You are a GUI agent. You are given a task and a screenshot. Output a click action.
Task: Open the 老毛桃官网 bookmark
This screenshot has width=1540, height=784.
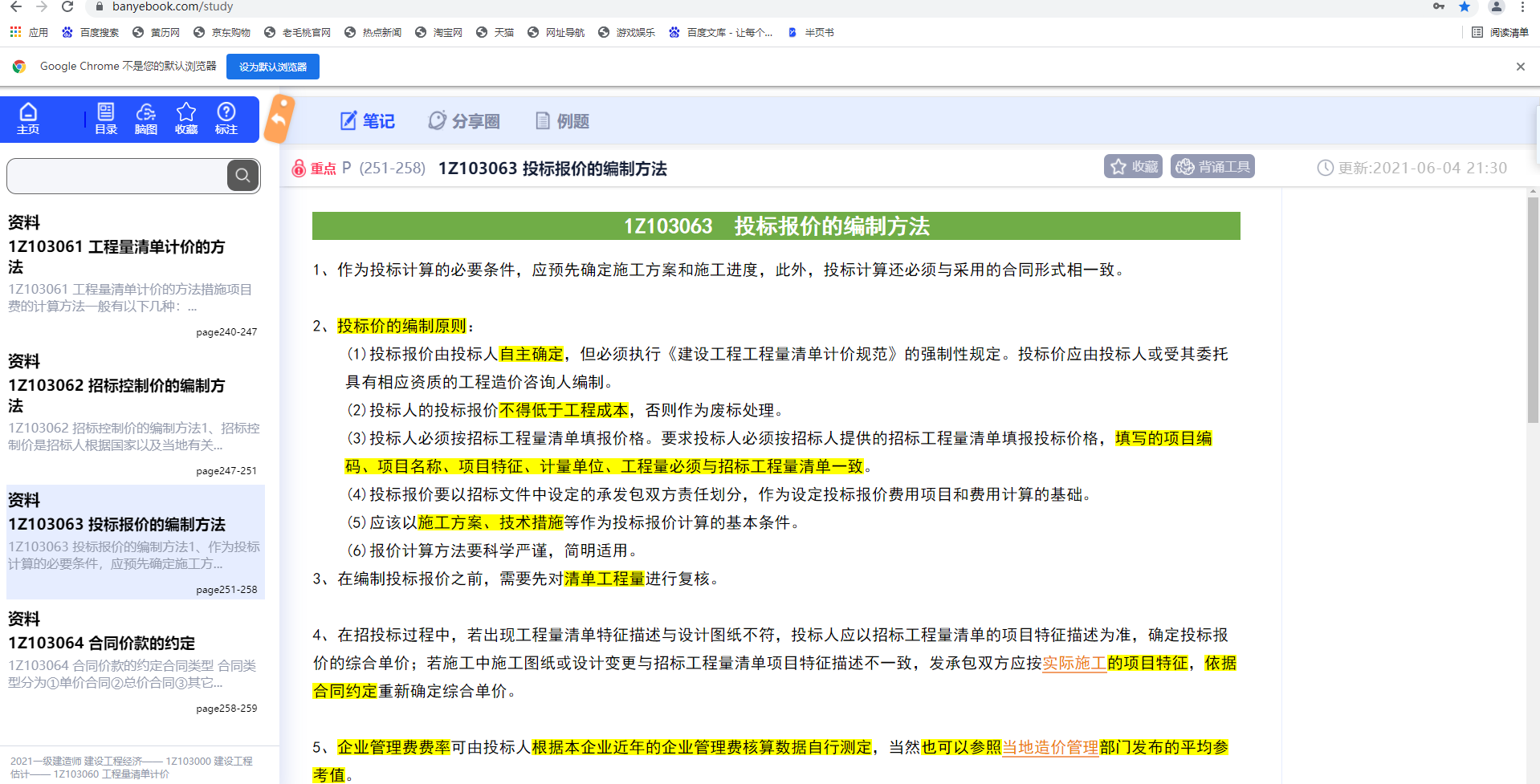pyautogui.click(x=297, y=32)
